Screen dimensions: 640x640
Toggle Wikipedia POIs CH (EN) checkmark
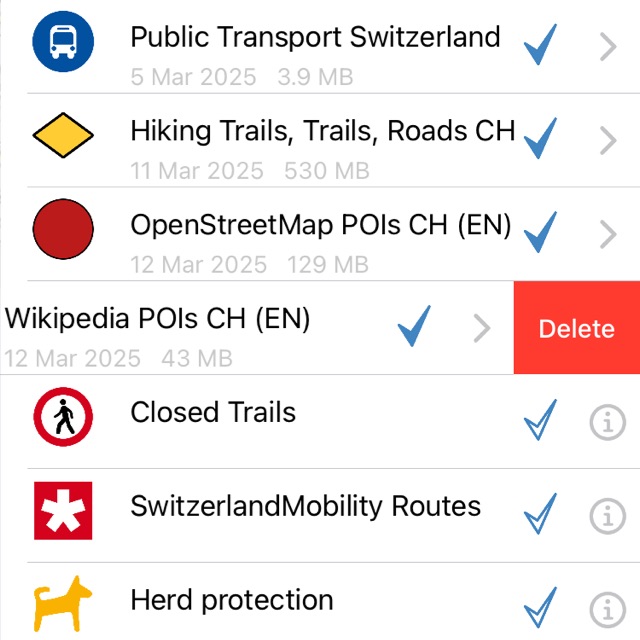pyautogui.click(x=413, y=326)
